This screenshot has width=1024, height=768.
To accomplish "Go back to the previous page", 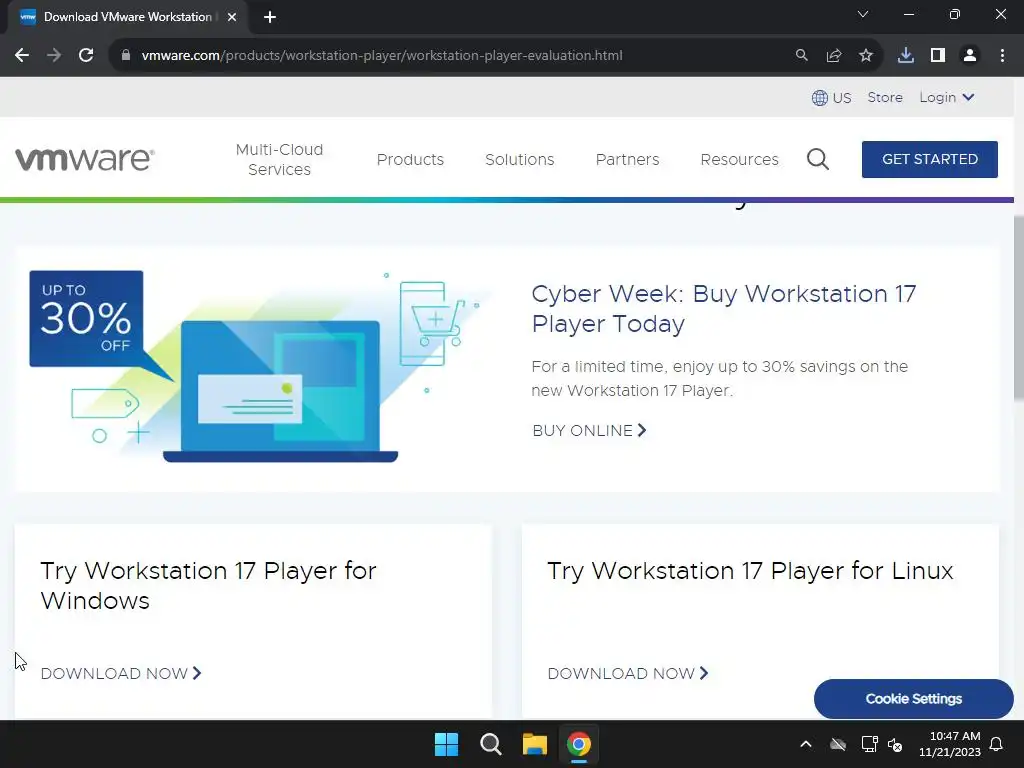I will tap(22, 56).
